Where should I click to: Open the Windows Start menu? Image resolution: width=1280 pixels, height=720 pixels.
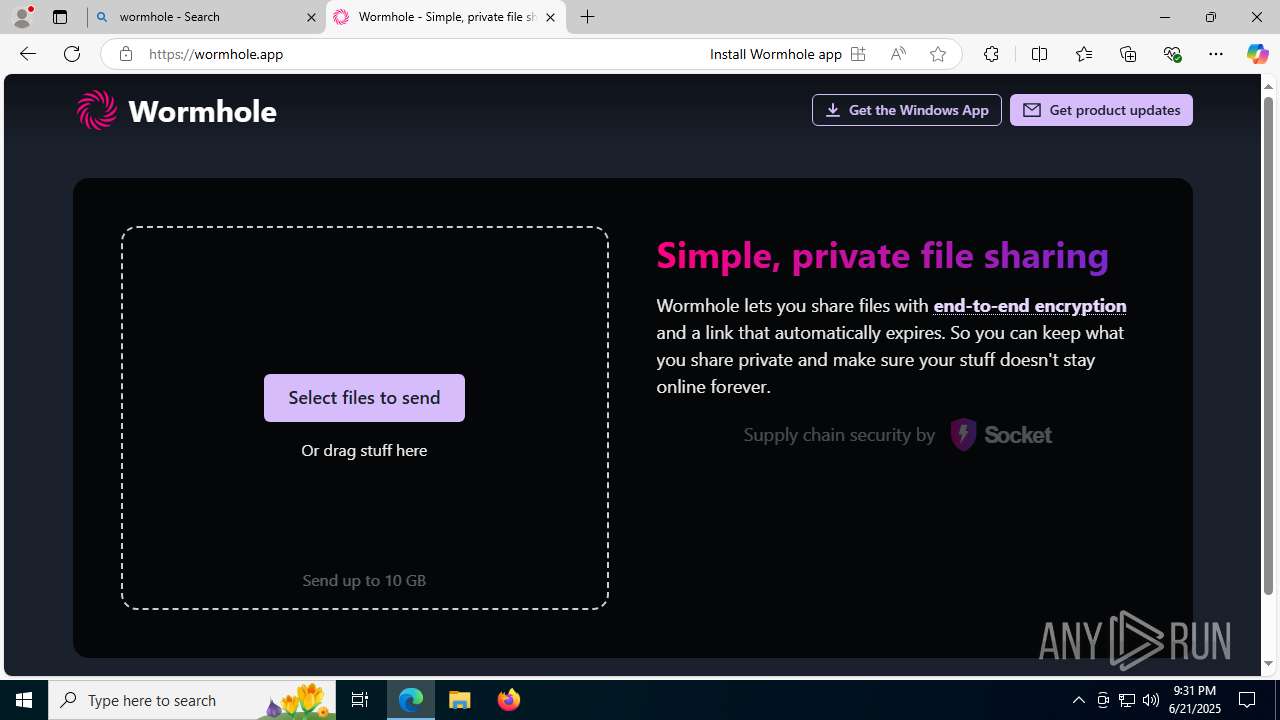pyautogui.click(x=24, y=700)
